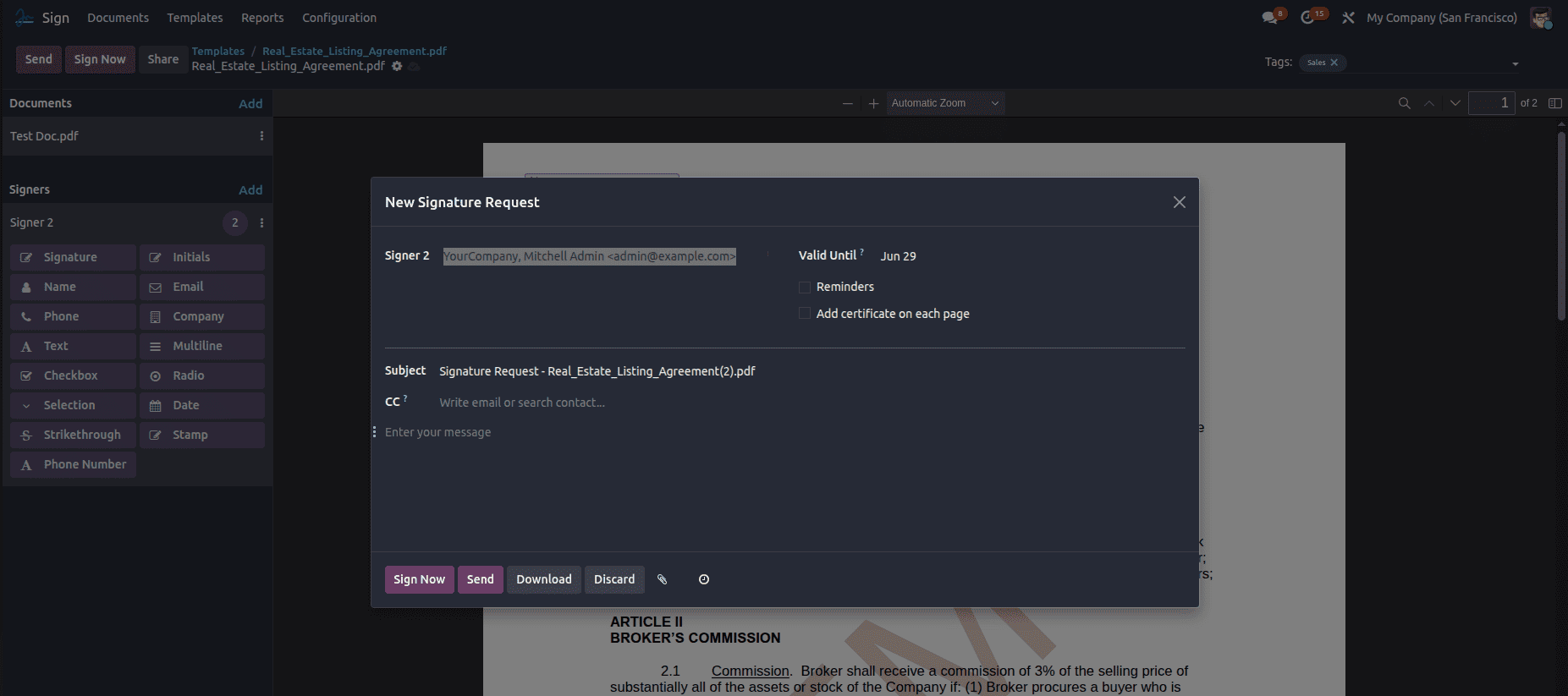The image size is (1568, 696).
Task: Enable the Reminders checkbox
Action: click(805, 288)
